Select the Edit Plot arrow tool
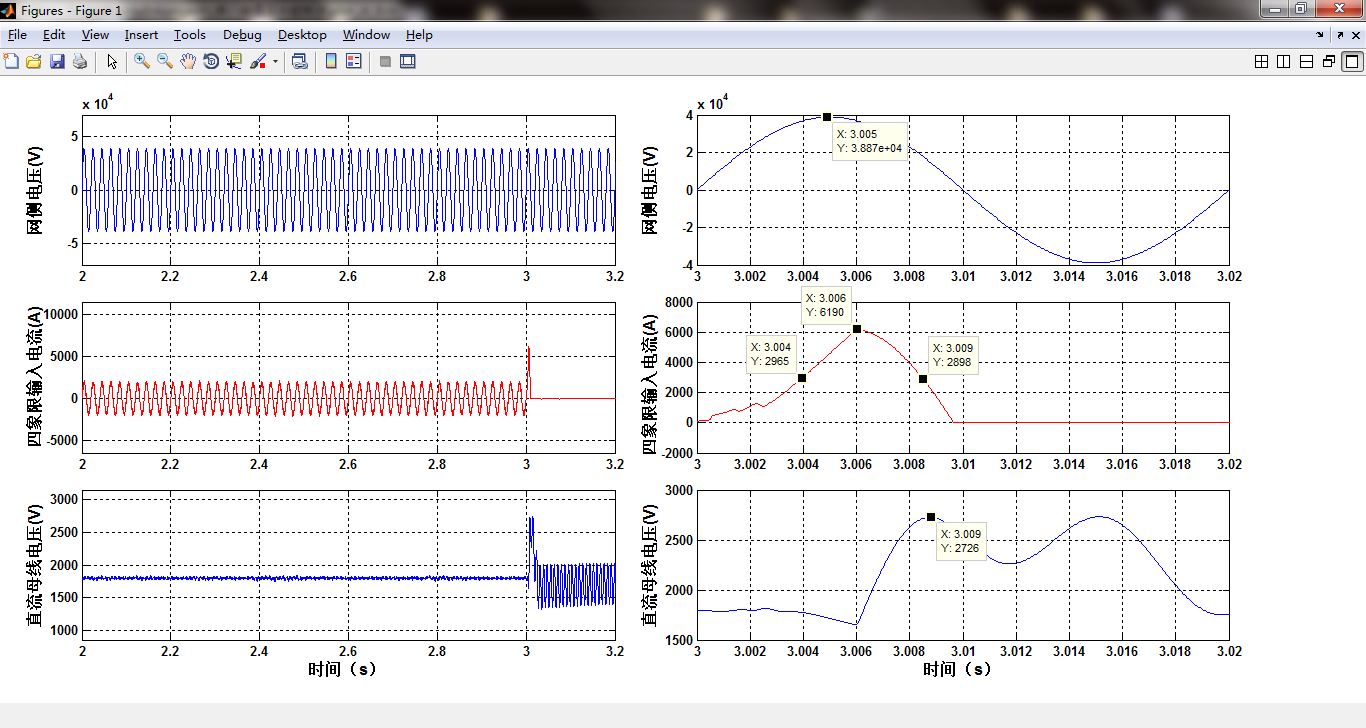Screen dimensions: 1366x728 tap(112, 61)
